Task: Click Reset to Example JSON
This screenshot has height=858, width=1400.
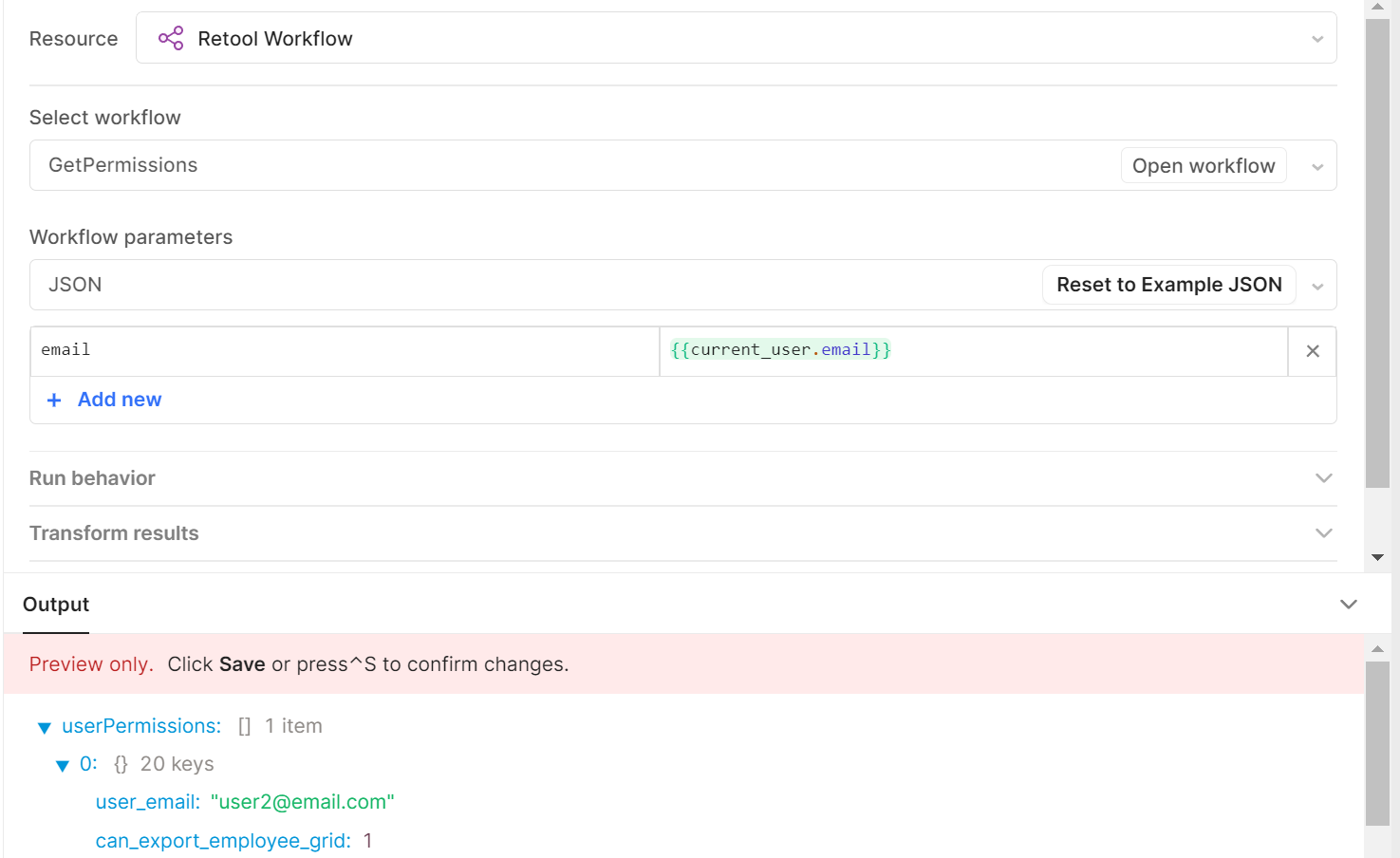Action: (1169, 285)
